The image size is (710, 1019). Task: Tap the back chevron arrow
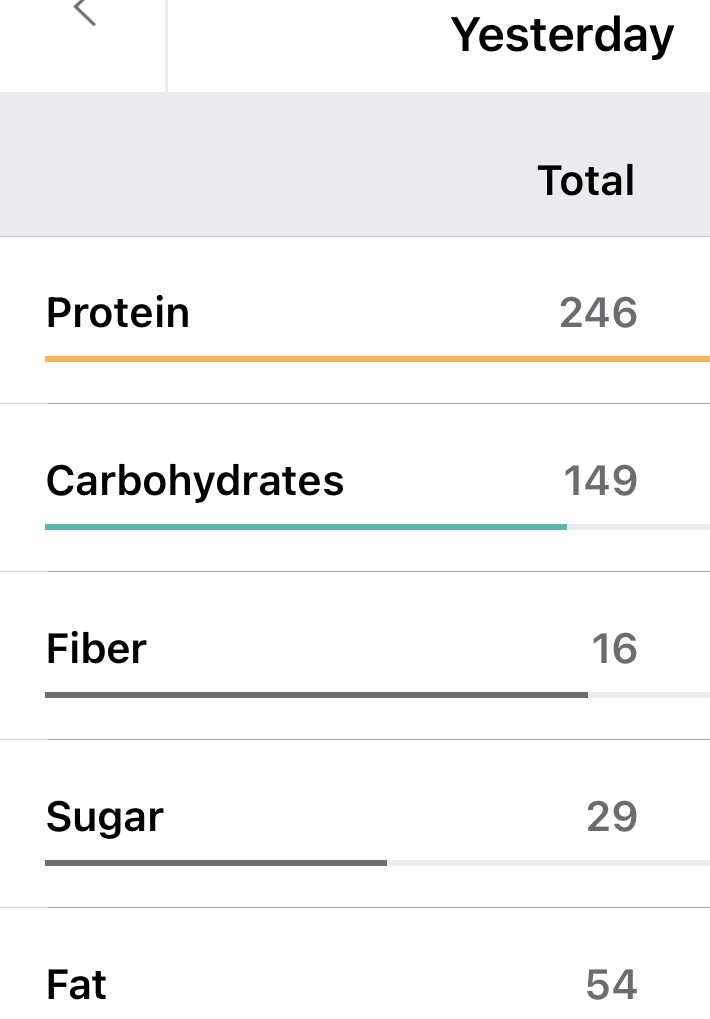click(x=85, y=12)
